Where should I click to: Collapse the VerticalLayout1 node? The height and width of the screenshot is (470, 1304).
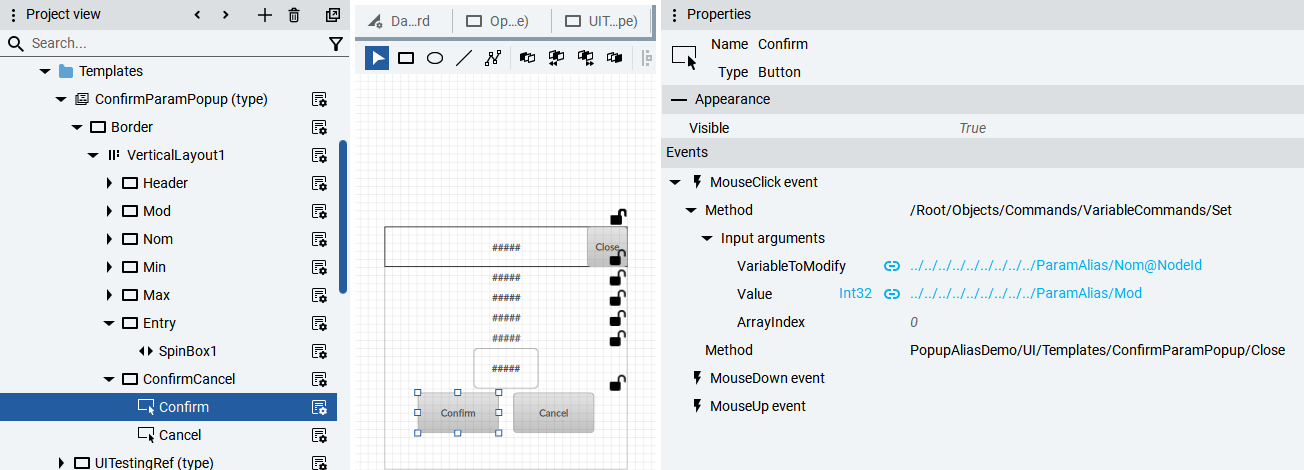(92, 155)
